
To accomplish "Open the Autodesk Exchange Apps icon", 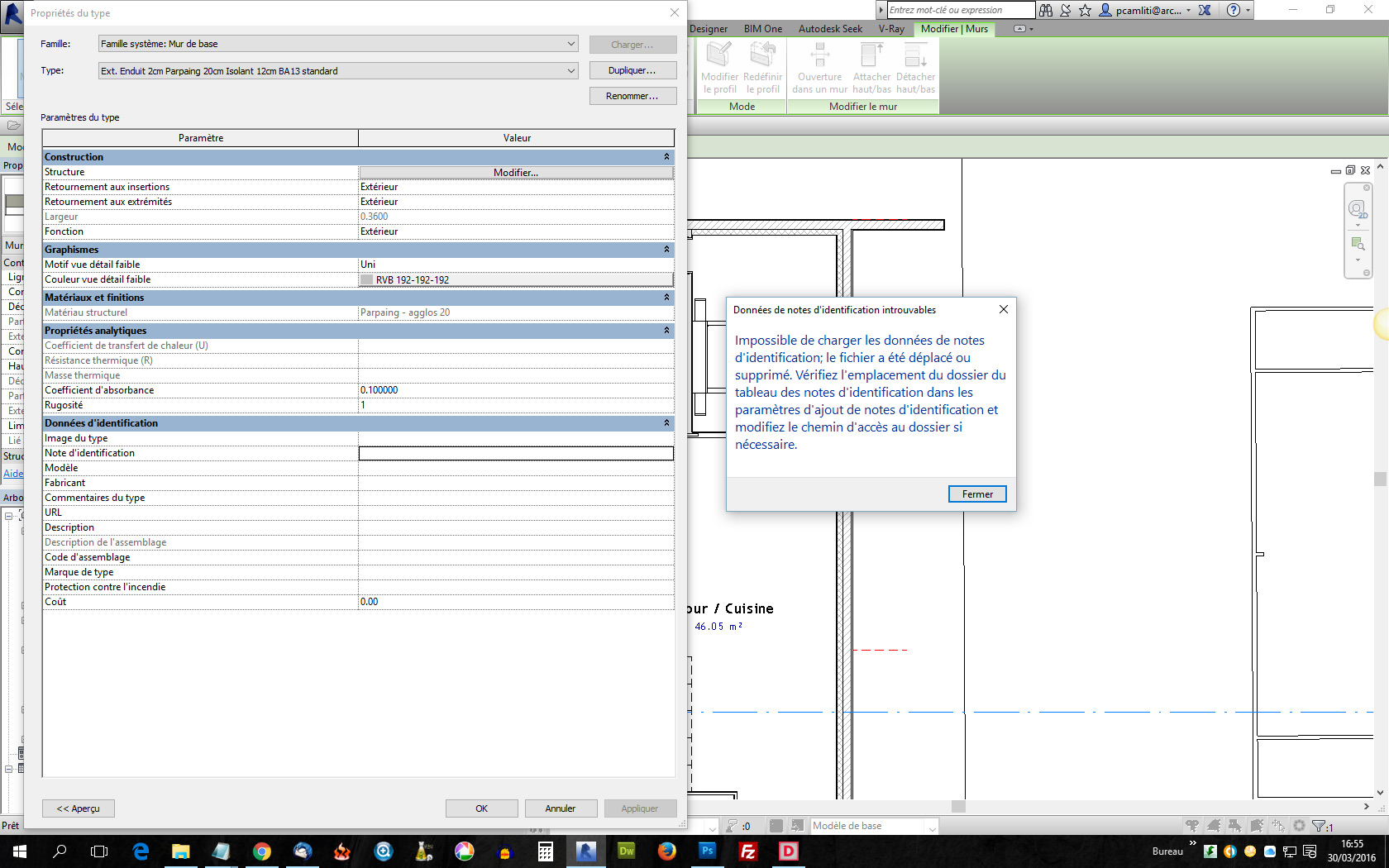I will coord(1205,10).
